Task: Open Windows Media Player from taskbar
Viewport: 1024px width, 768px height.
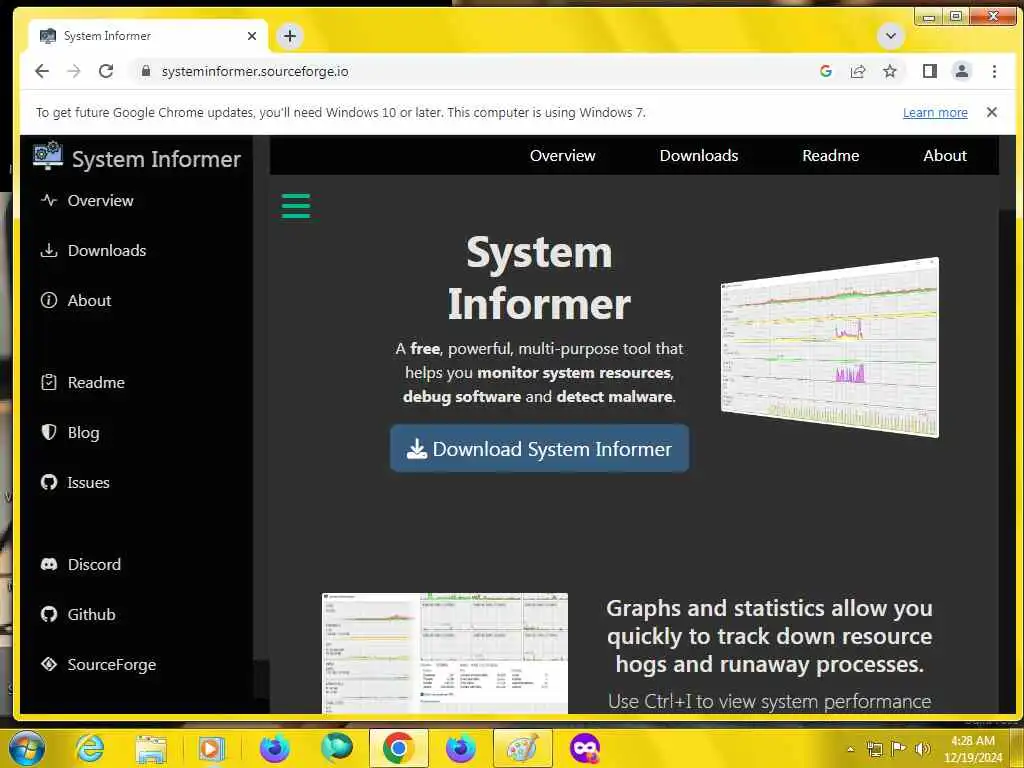Action: click(x=211, y=749)
